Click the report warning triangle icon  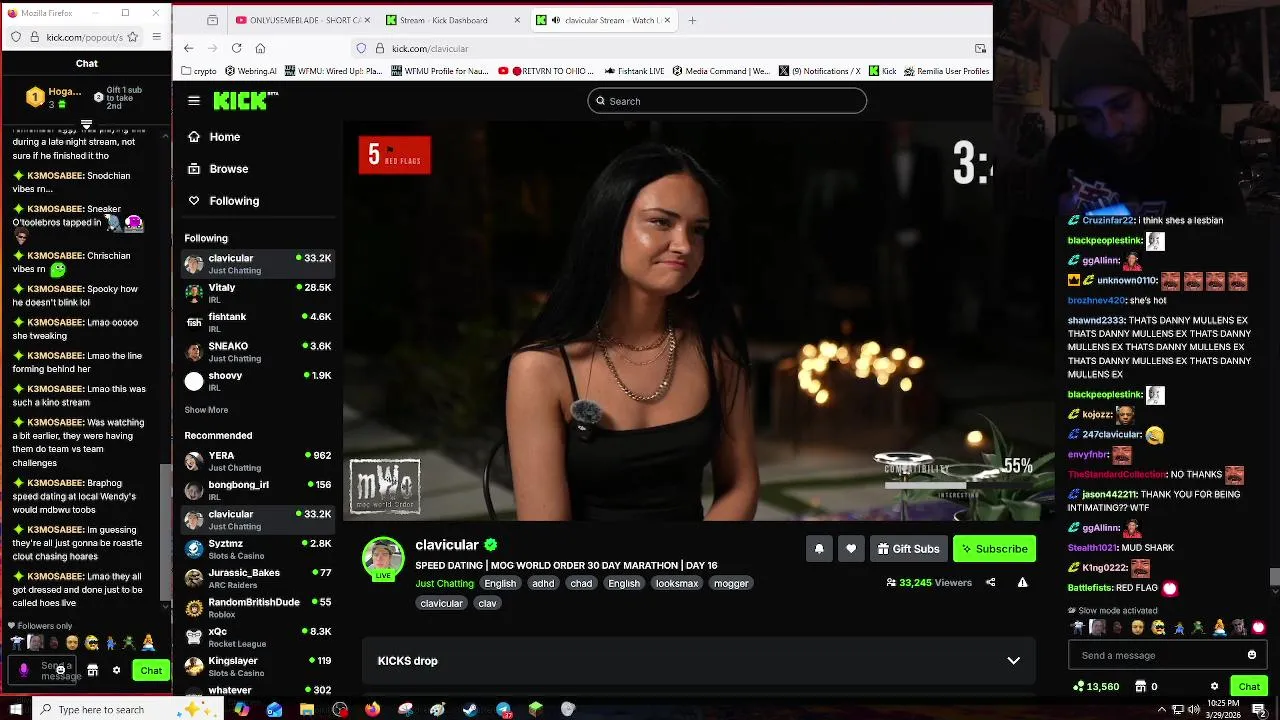(1022, 583)
